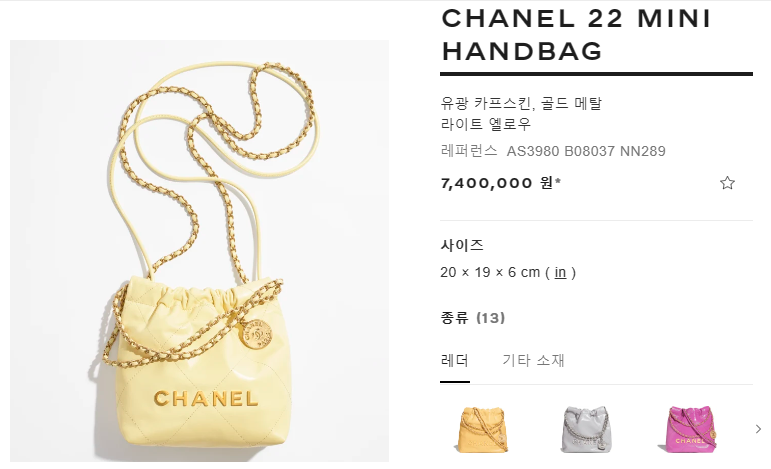This screenshot has width=771, height=469.
Task: Click the 라이트 옐로우 color name
Action: click(x=486, y=124)
